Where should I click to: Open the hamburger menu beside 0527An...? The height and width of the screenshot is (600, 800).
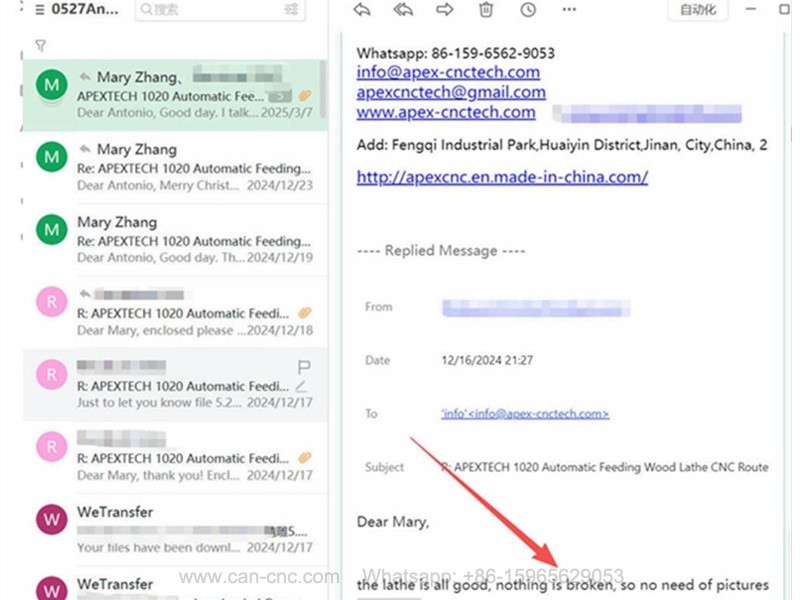[x=40, y=10]
